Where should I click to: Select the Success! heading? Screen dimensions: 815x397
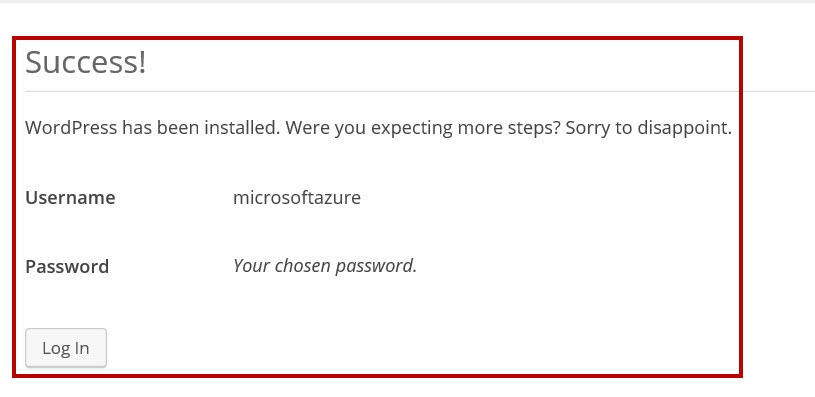coord(86,62)
